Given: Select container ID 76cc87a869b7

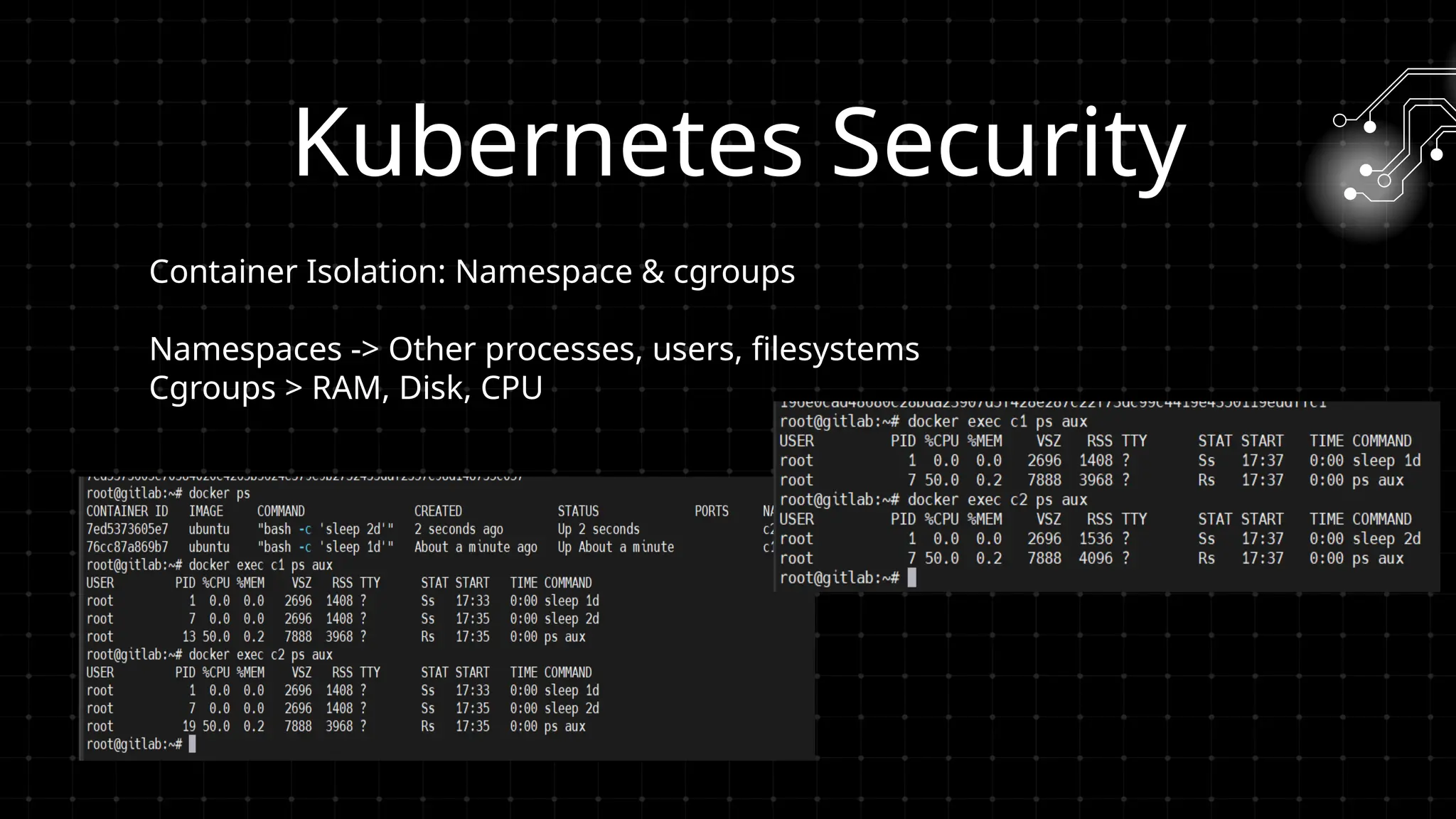Looking at the screenshot, I should (x=127, y=547).
